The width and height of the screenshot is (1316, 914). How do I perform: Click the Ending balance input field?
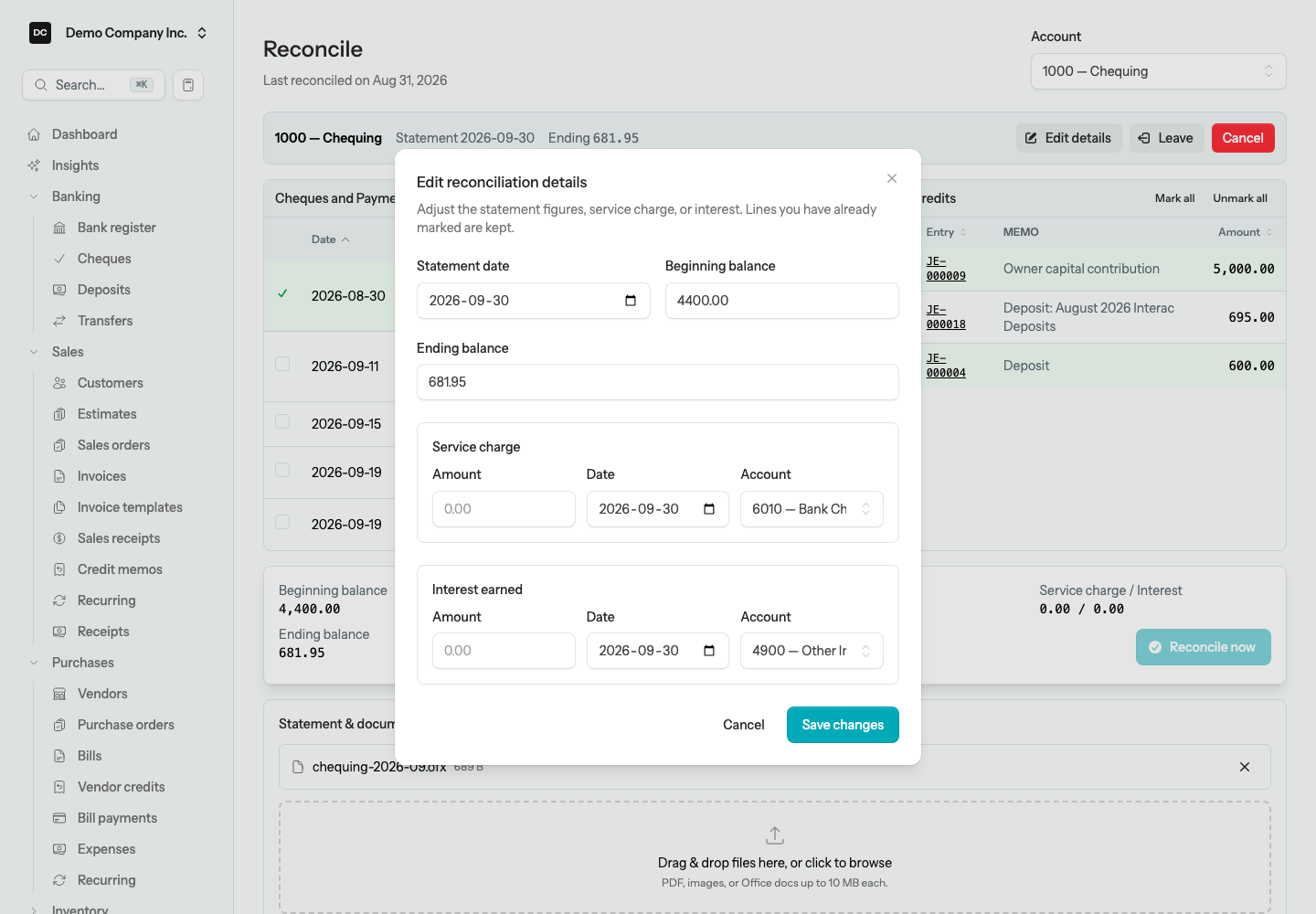(x=658, y=382)
